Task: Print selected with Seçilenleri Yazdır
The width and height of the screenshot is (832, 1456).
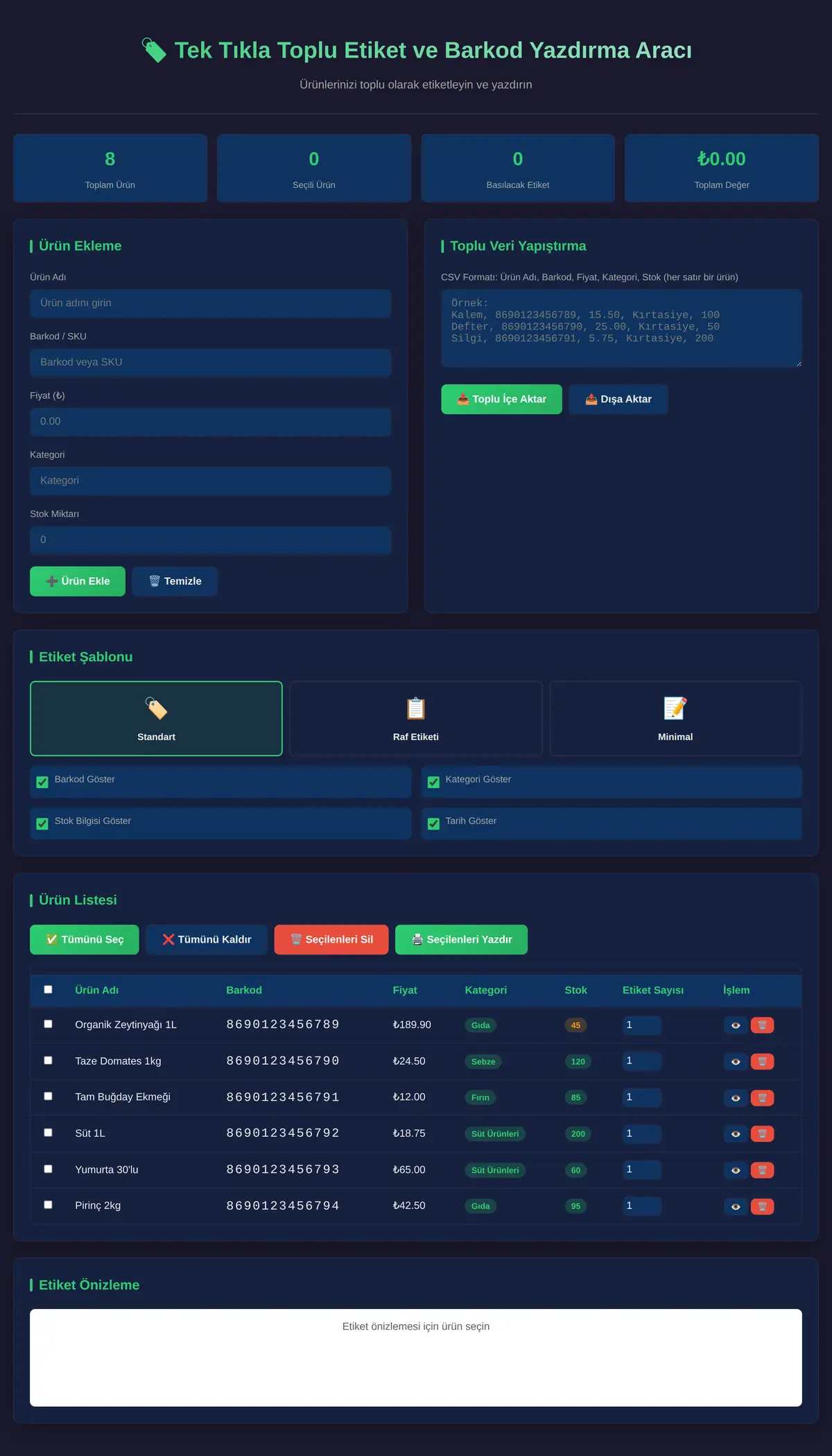Action: coord(462,939)
